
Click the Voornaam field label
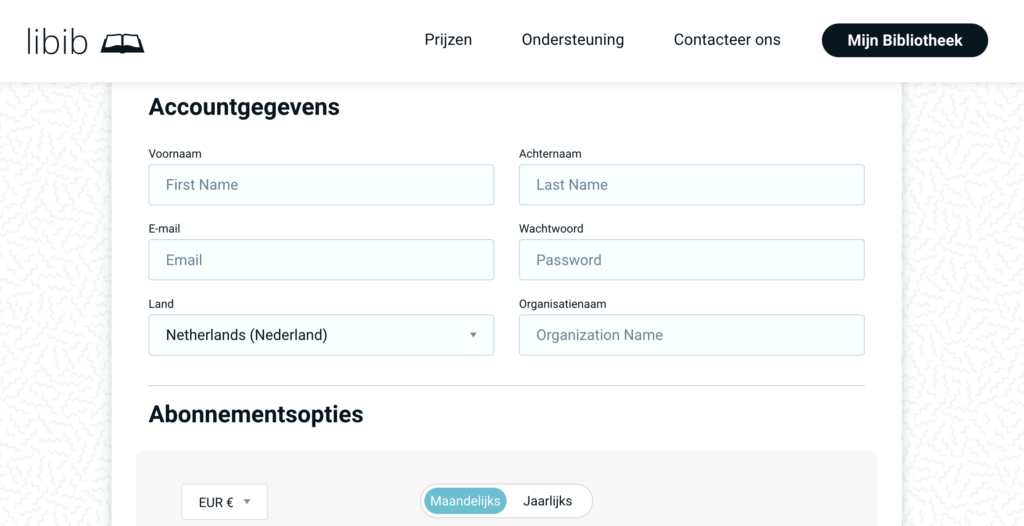pyautogui.click(x=175, y=154)
